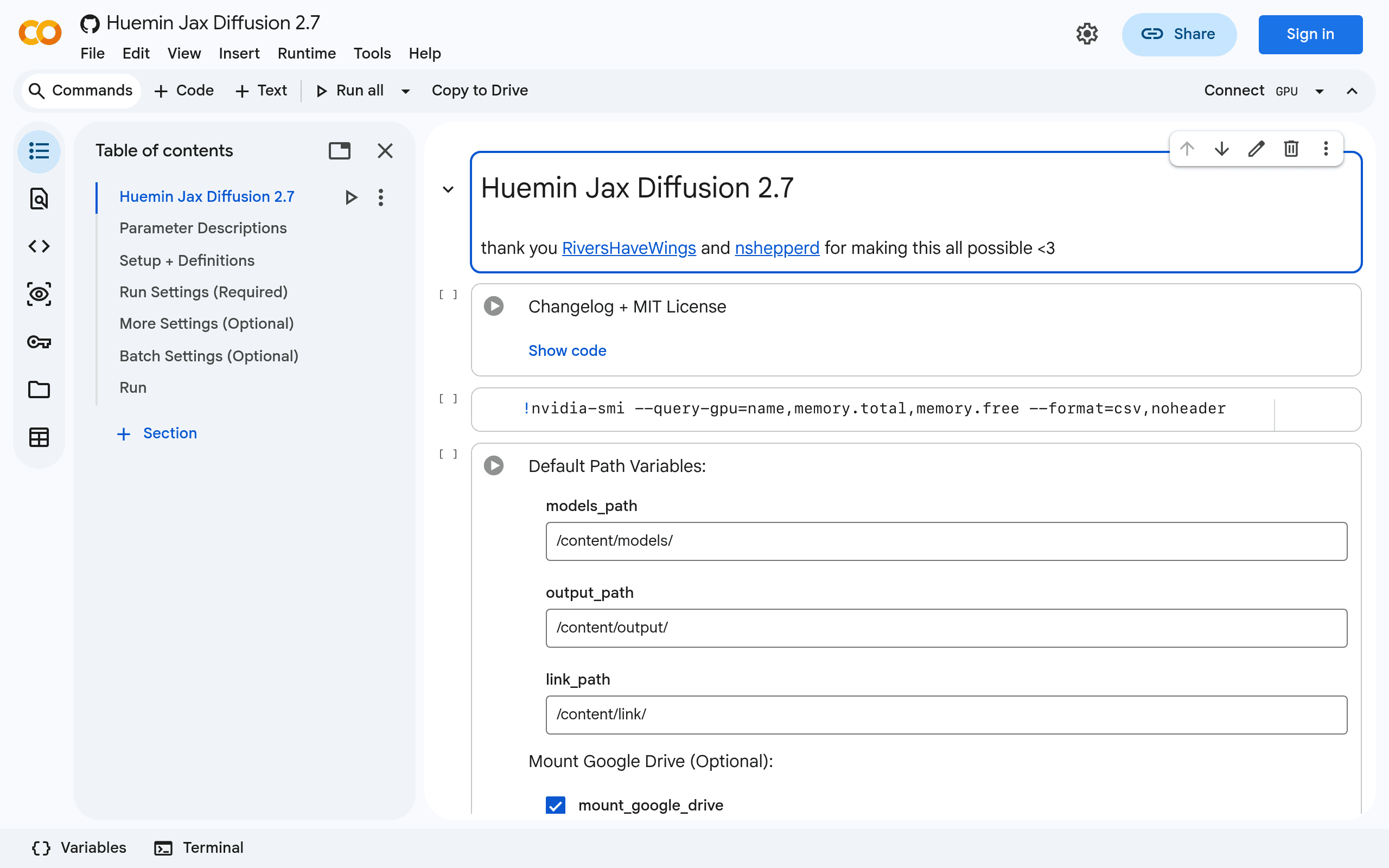The image size is (1389, 868).
Task: Click the notebook title at top
Action: [x=213, y=23]
